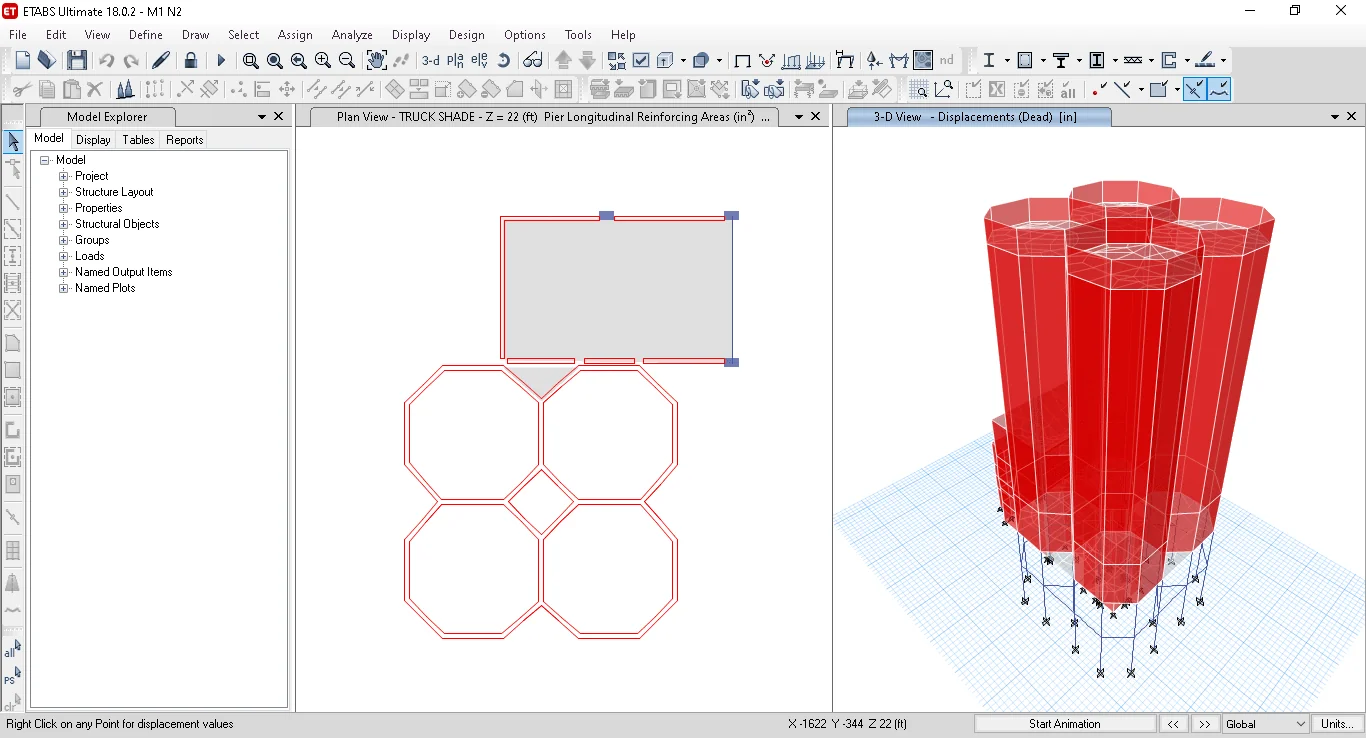Select the pointer Select Object tool

(x=13, y=142)
